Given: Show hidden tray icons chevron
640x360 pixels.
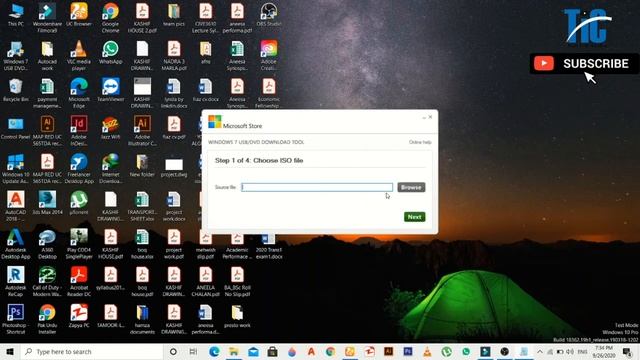Looking at the screenshot, I should [x=540, y=351].
